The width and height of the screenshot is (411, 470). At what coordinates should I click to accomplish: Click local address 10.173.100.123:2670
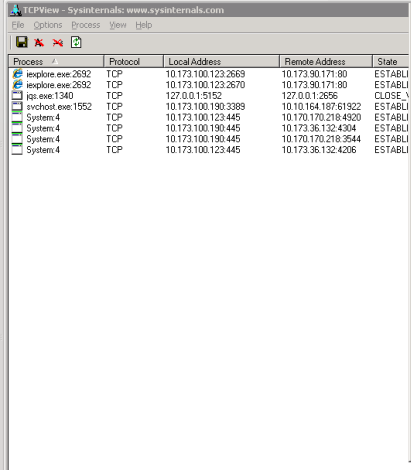pos(205,85)
